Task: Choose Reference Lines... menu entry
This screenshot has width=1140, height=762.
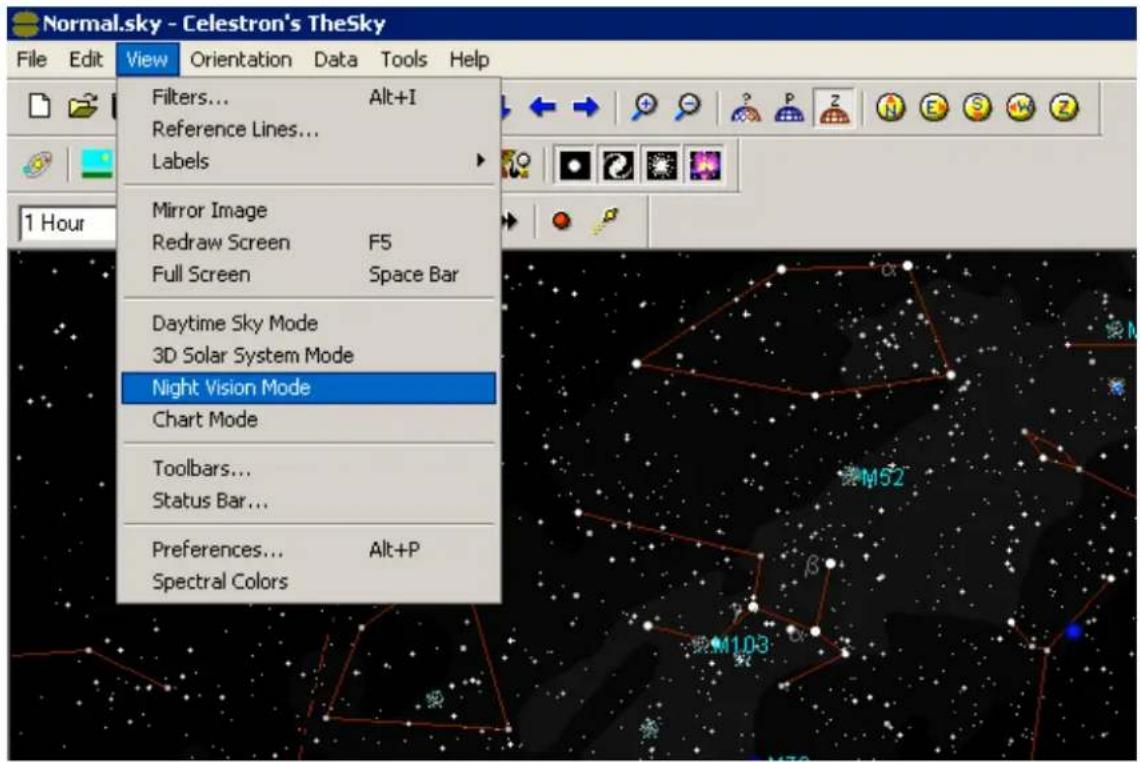Action: click(x=309, y=129)
